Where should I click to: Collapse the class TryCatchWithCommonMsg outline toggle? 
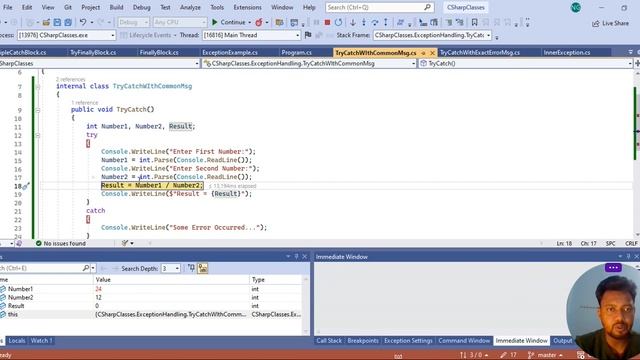tap(38, 87)
